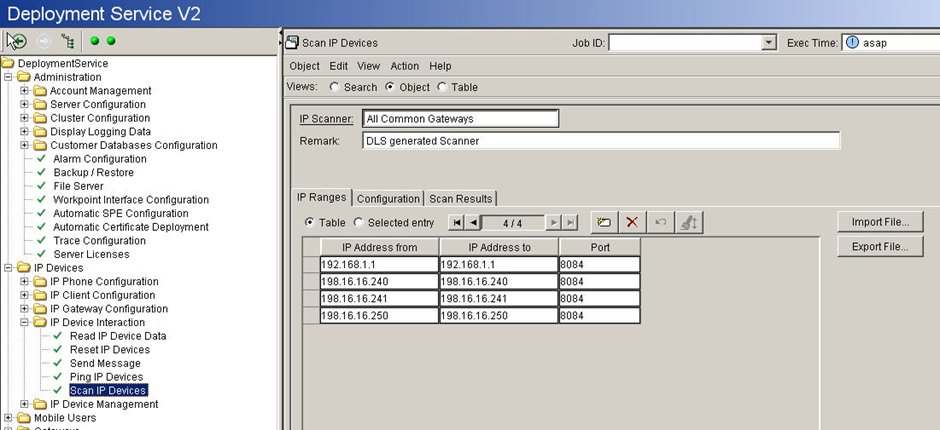
Task: Switch to the Configuration tab
Action: tap(388, 199)
